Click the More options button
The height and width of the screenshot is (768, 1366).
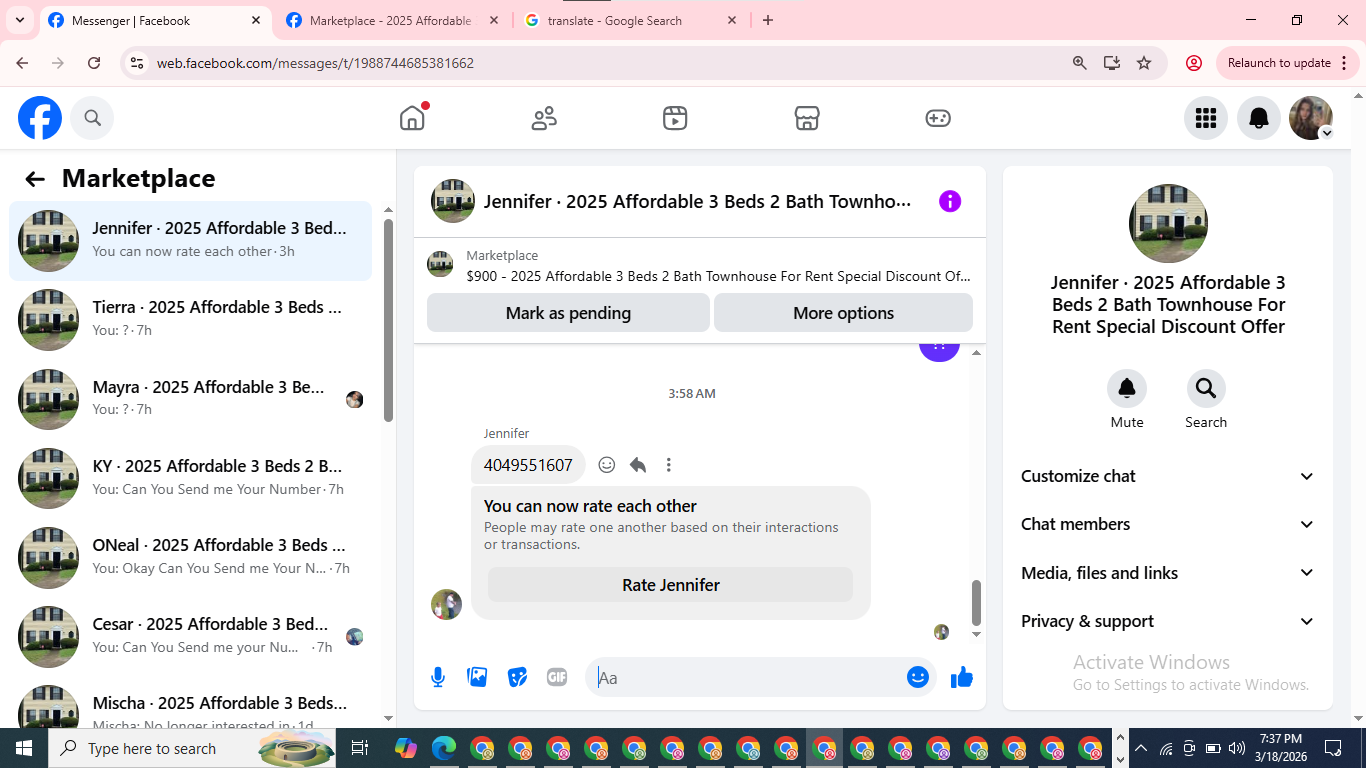click(x=843, y=313)
